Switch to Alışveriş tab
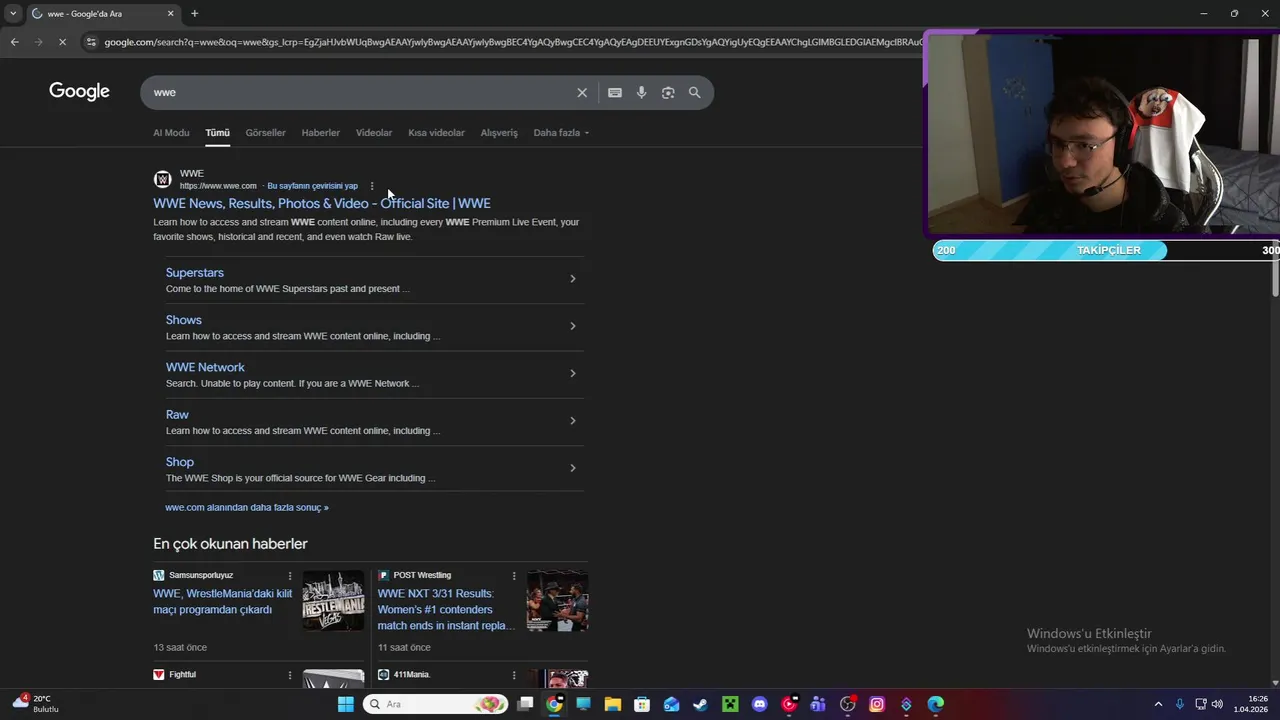Image resolution: width=1280 pixels, height=720 pixels. tap(499, 132)
